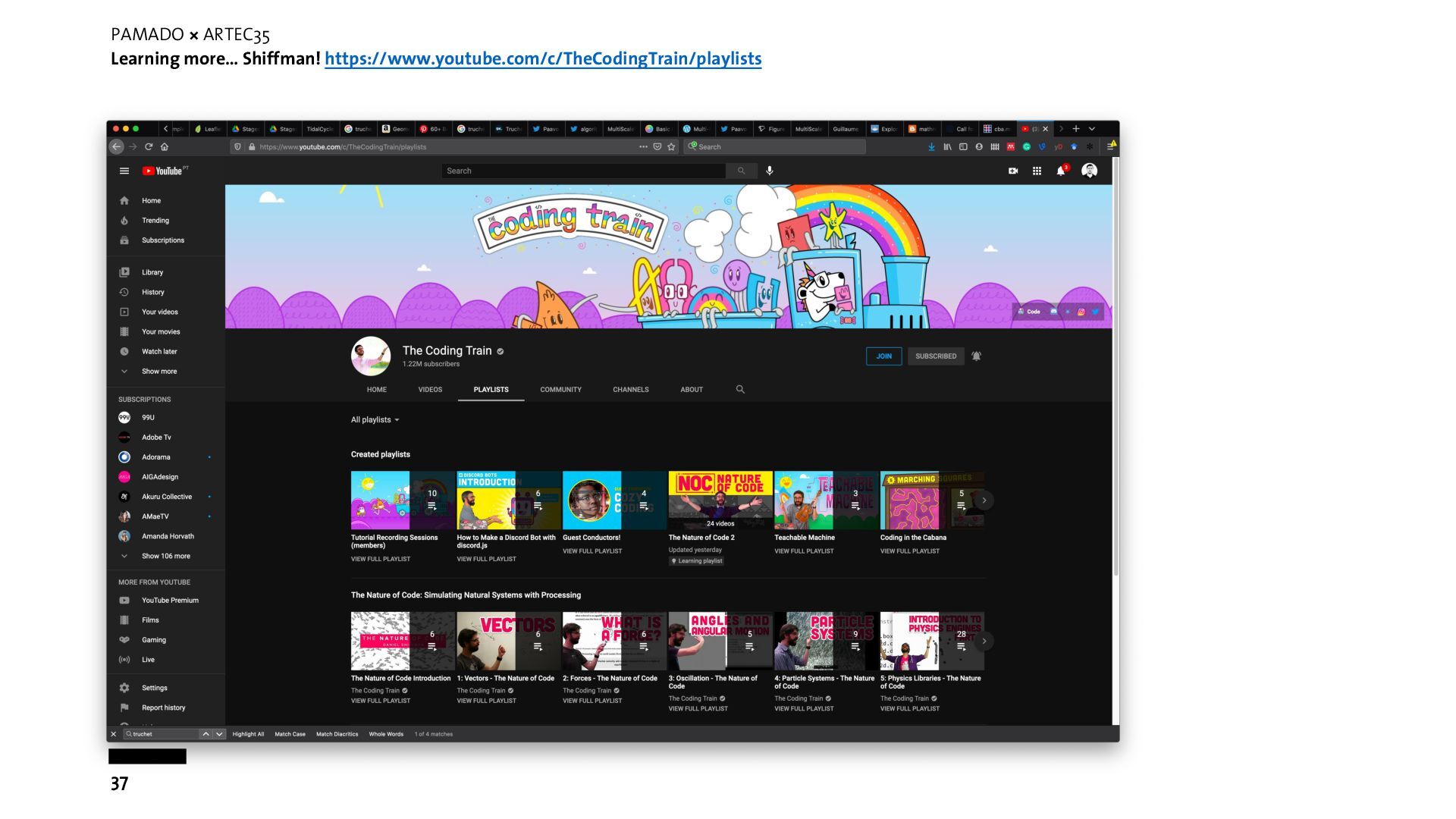View full playlist for Guest Conductors!
This screenshot has width=1456, height=819.
pyautogui.click(x=592, y=551)
